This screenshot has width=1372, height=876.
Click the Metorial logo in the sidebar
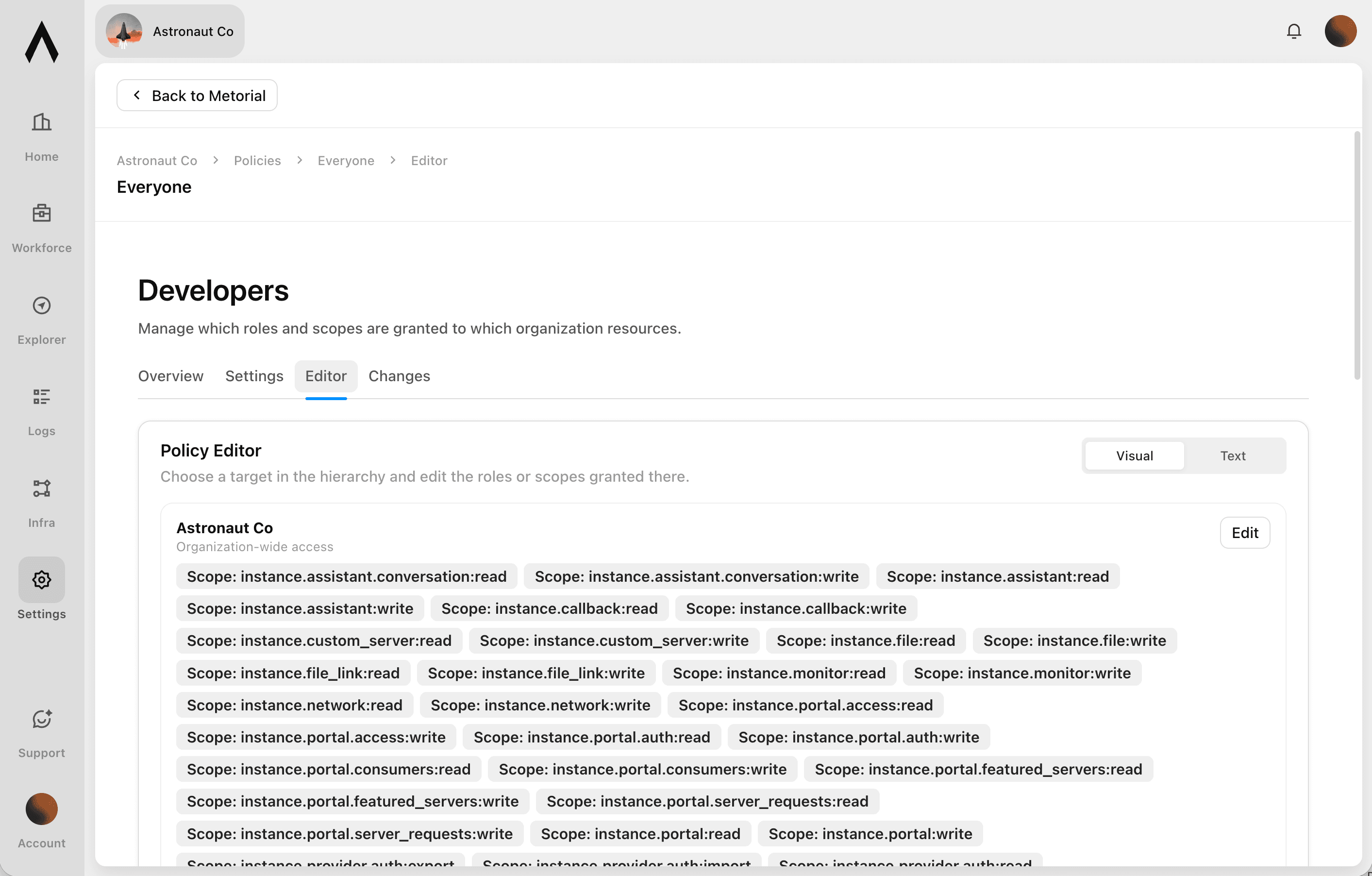[x=42, y=42]
